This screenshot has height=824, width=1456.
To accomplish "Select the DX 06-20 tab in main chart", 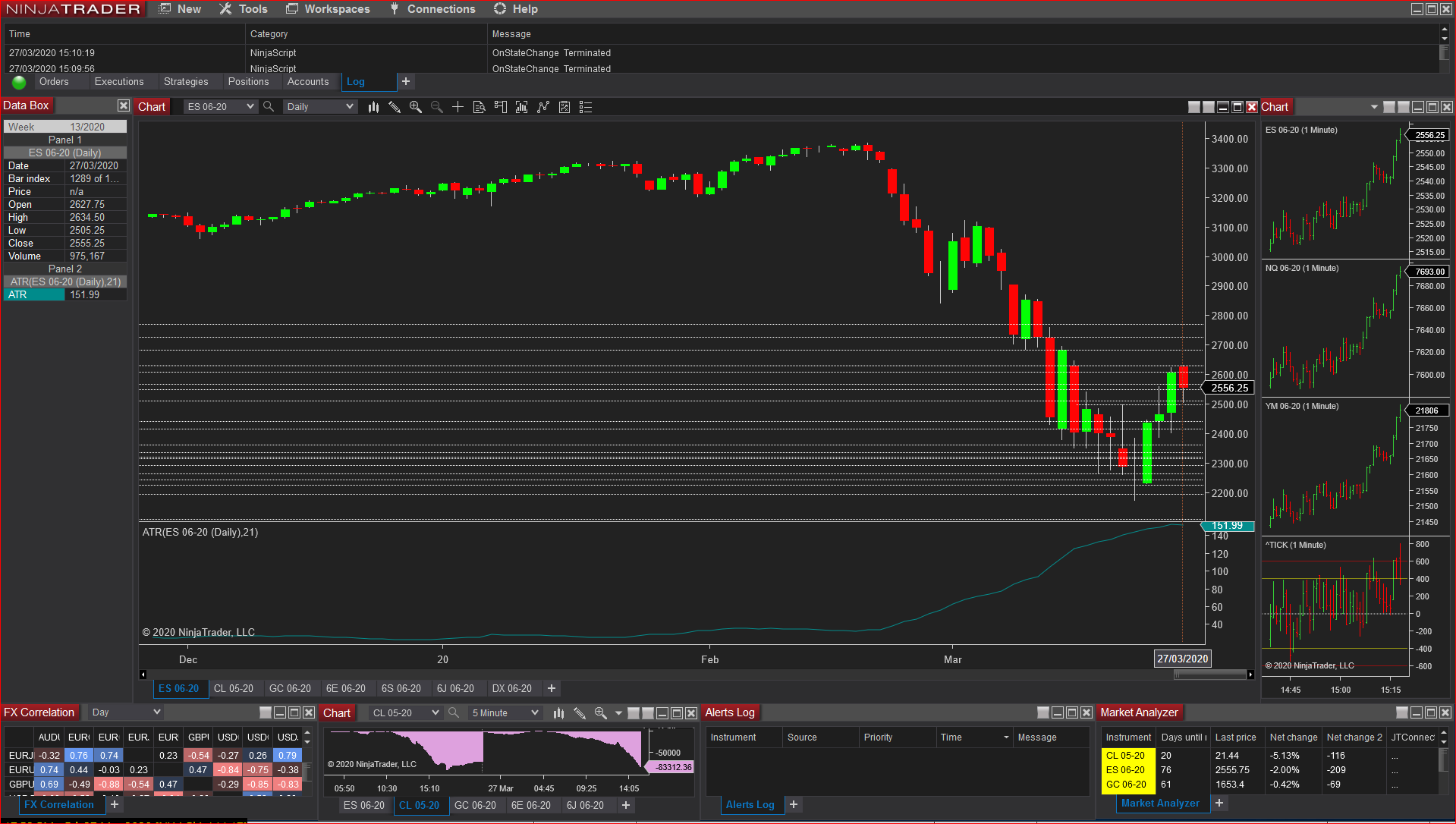I will (512, 689).
